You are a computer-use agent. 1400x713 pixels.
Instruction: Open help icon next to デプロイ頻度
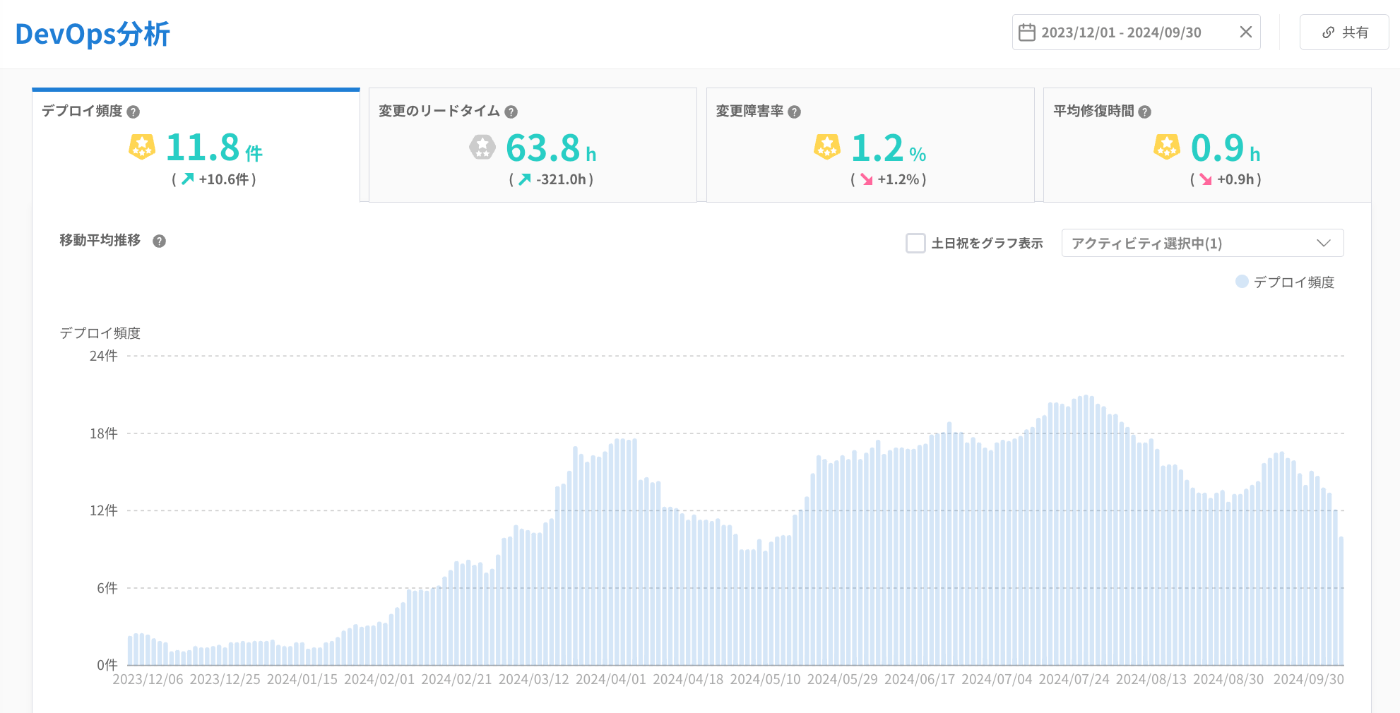133,112
